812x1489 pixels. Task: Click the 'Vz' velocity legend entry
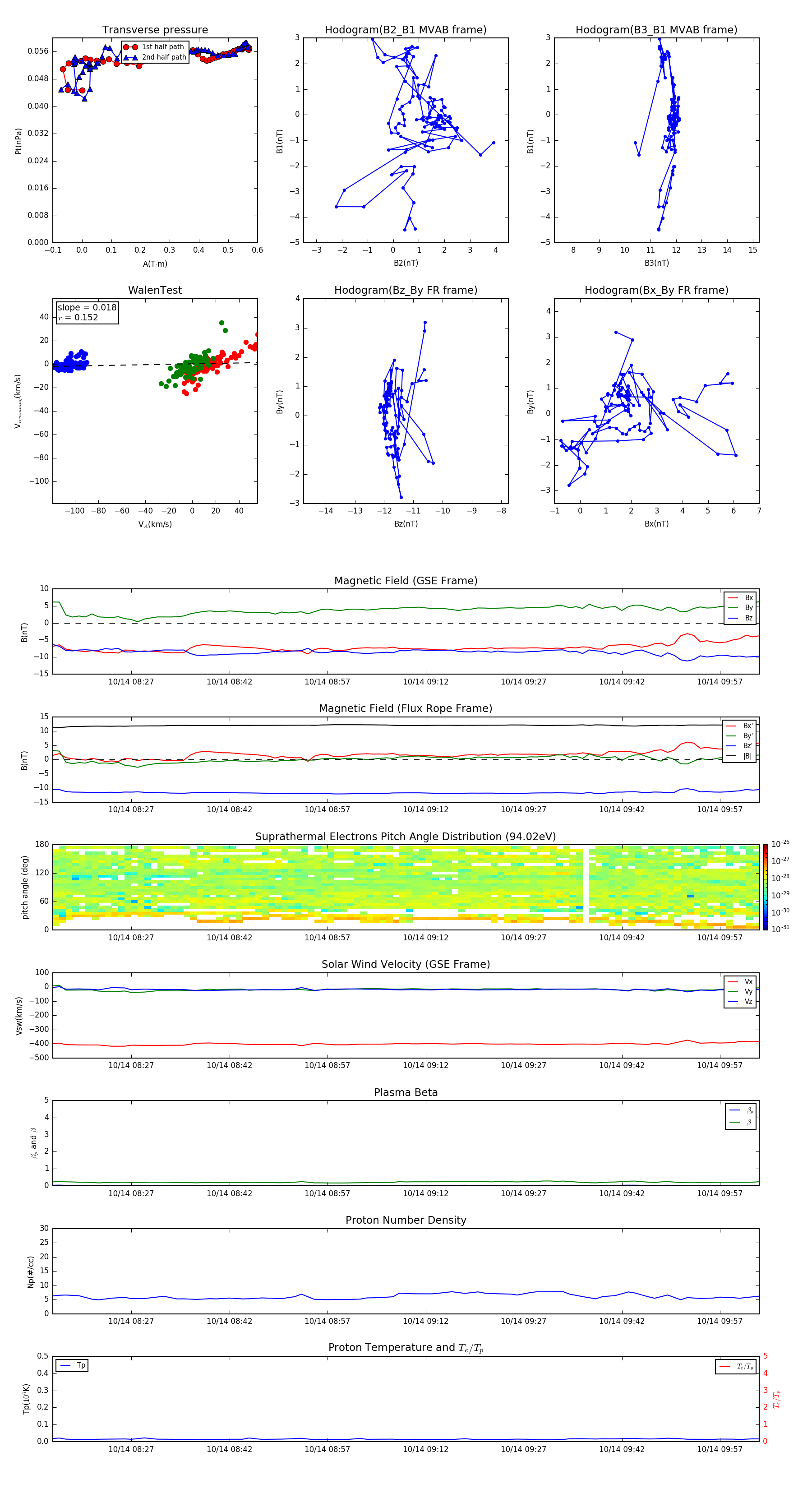click(x=740, y=1001)
